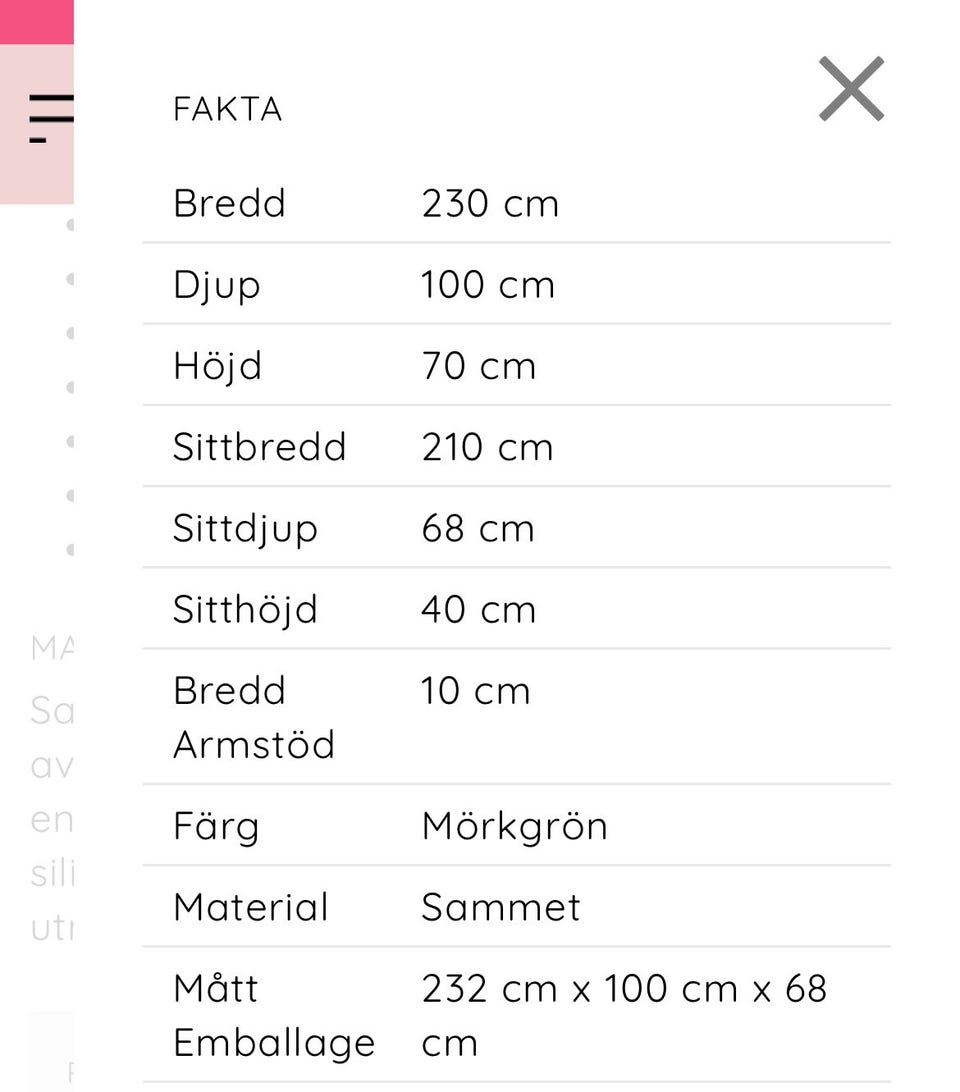960x1092 pixels.
Task: Click the Mörkgrön color value
Action: click(x=514, y=826)
